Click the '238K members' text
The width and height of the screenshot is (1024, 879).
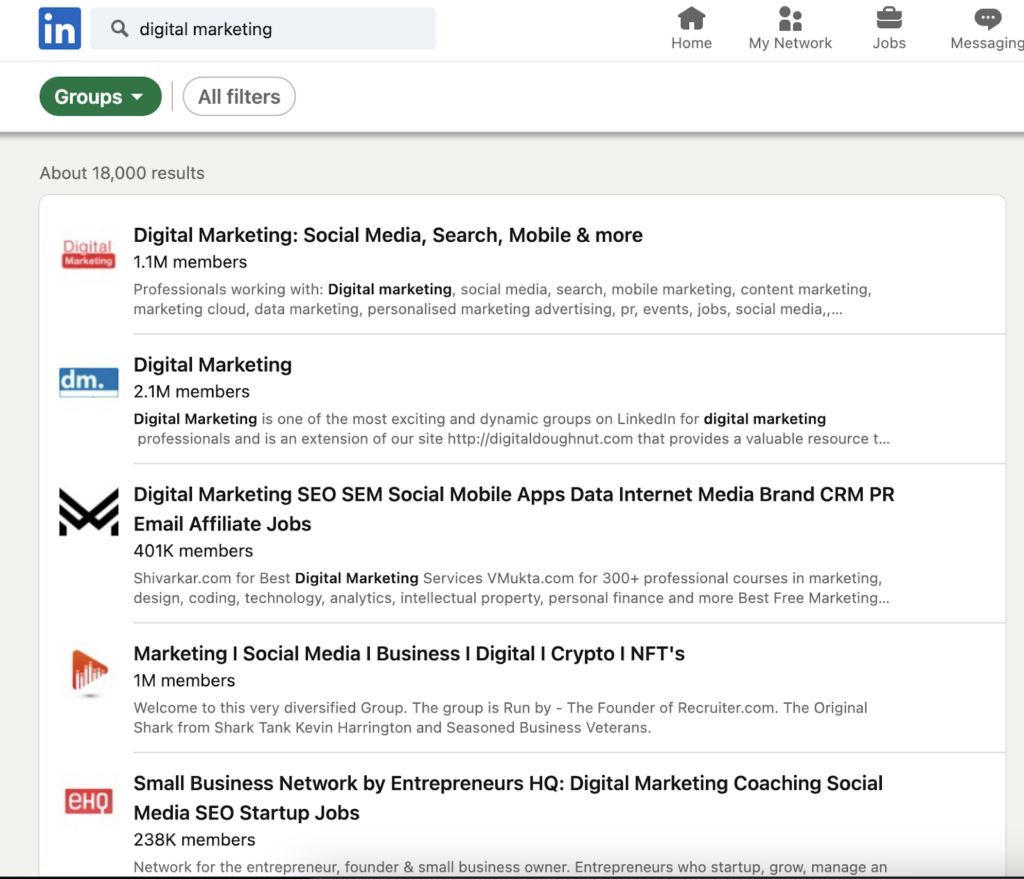click(x=194, y=840)
